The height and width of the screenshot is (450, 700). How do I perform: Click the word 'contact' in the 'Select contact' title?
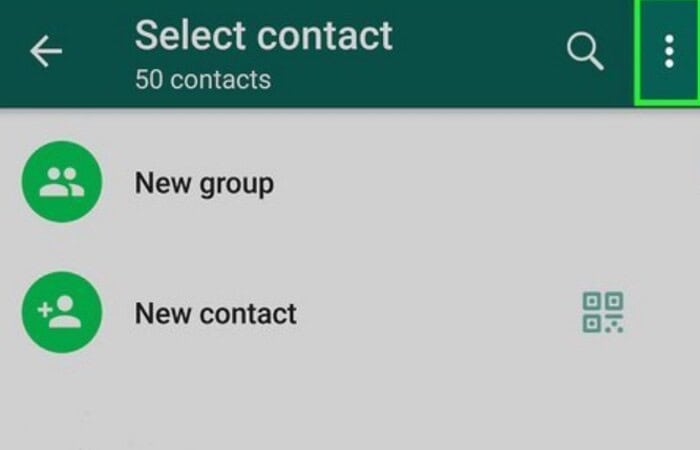[325, 35]
